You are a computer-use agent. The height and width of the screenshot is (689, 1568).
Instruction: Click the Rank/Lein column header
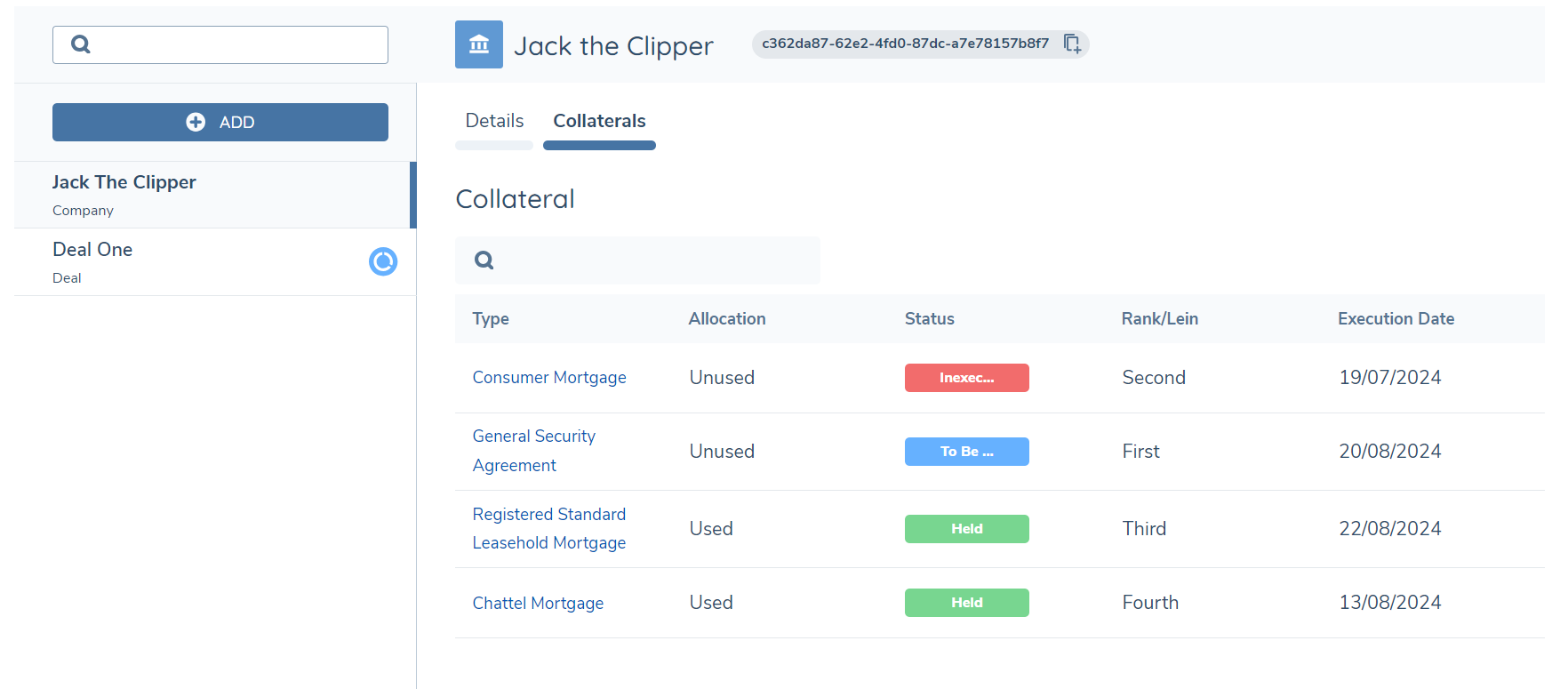(1159, 319)
